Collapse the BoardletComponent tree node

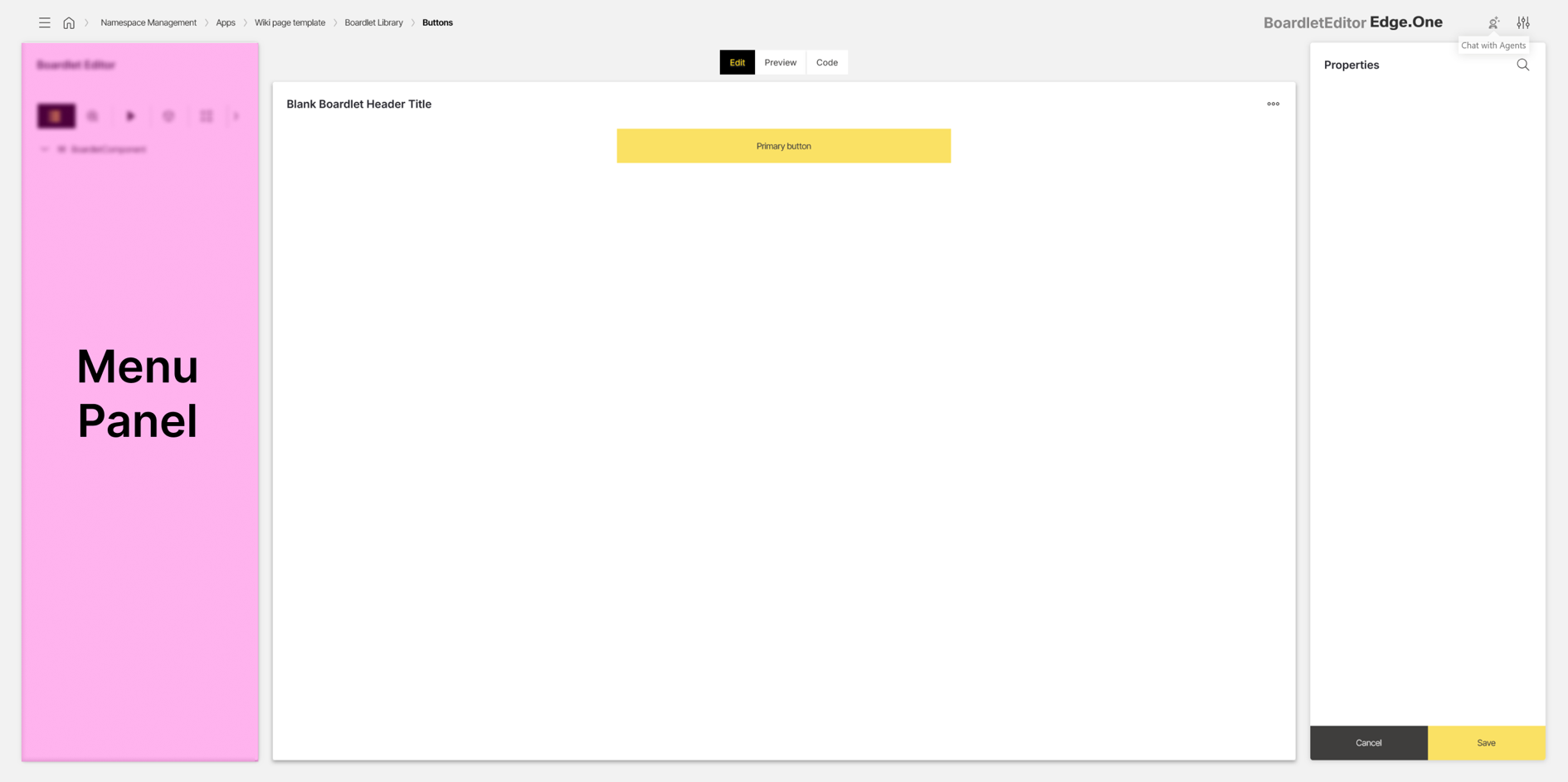(45, 149)
